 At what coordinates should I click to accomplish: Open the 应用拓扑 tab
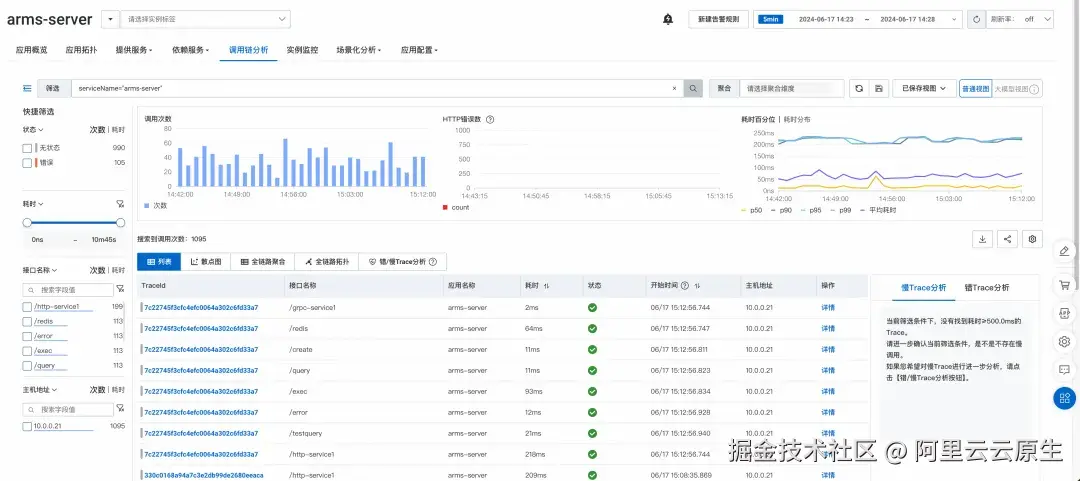coord(81,50)
